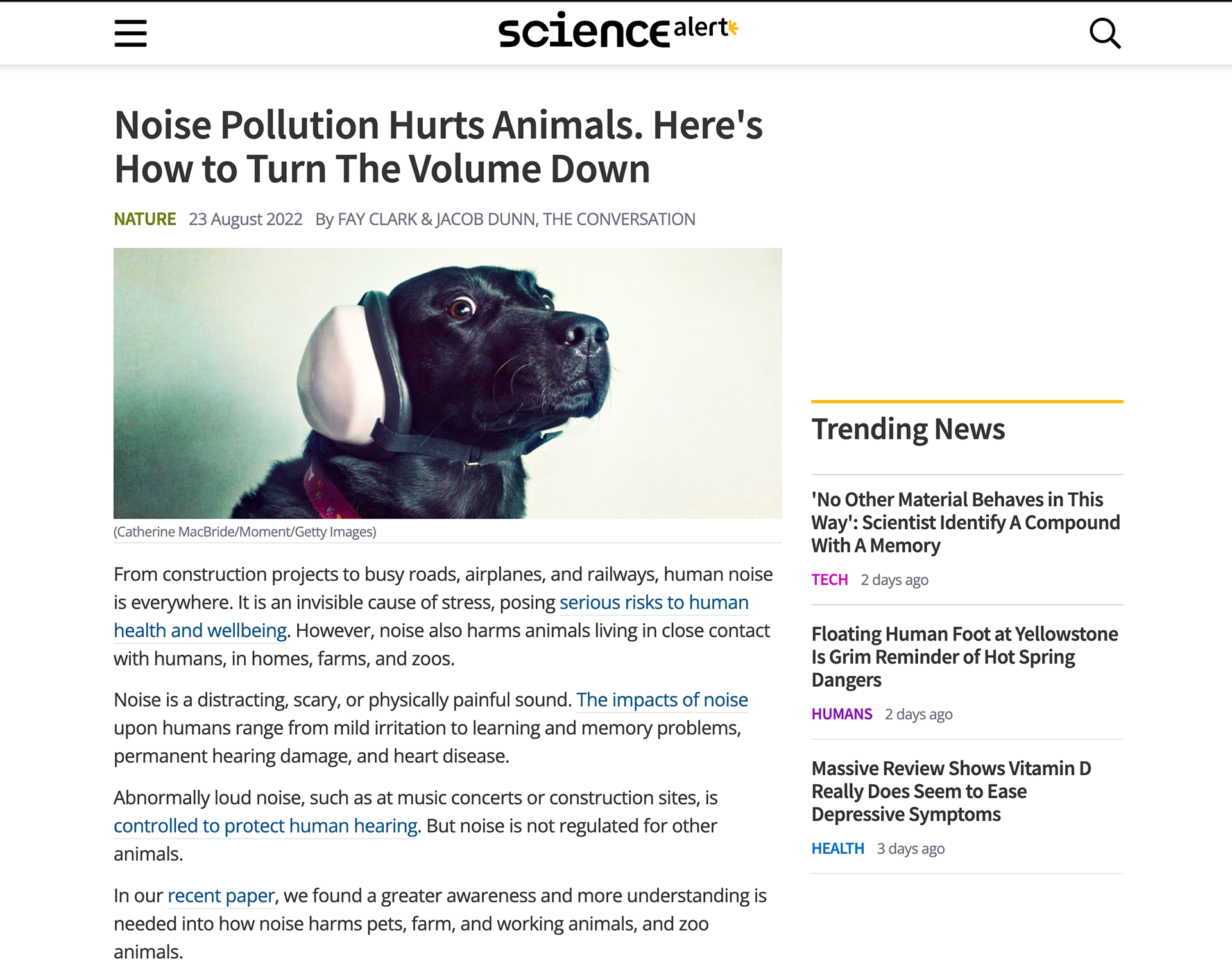The image size is (1232, 971).
Task: Click the article headline about noise pollution
Action: [x=438, y=146]
